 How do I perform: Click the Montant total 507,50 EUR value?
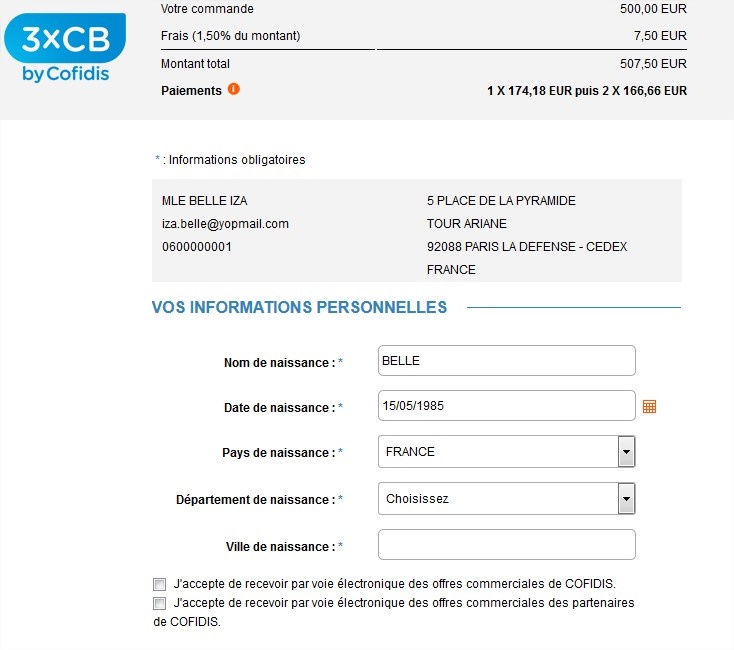coord(653,64)
